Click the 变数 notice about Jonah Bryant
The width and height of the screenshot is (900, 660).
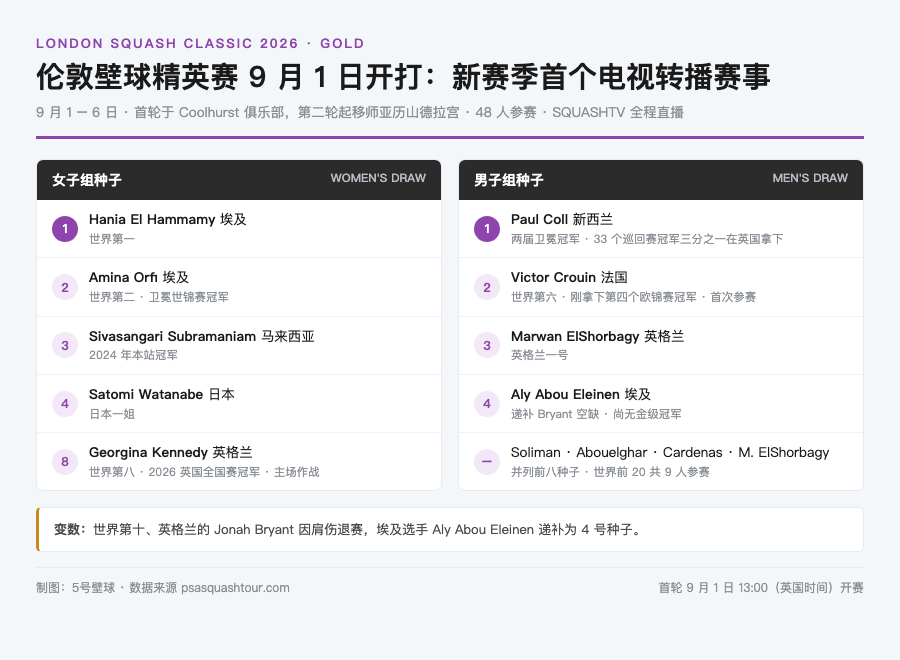coord(450,529)
